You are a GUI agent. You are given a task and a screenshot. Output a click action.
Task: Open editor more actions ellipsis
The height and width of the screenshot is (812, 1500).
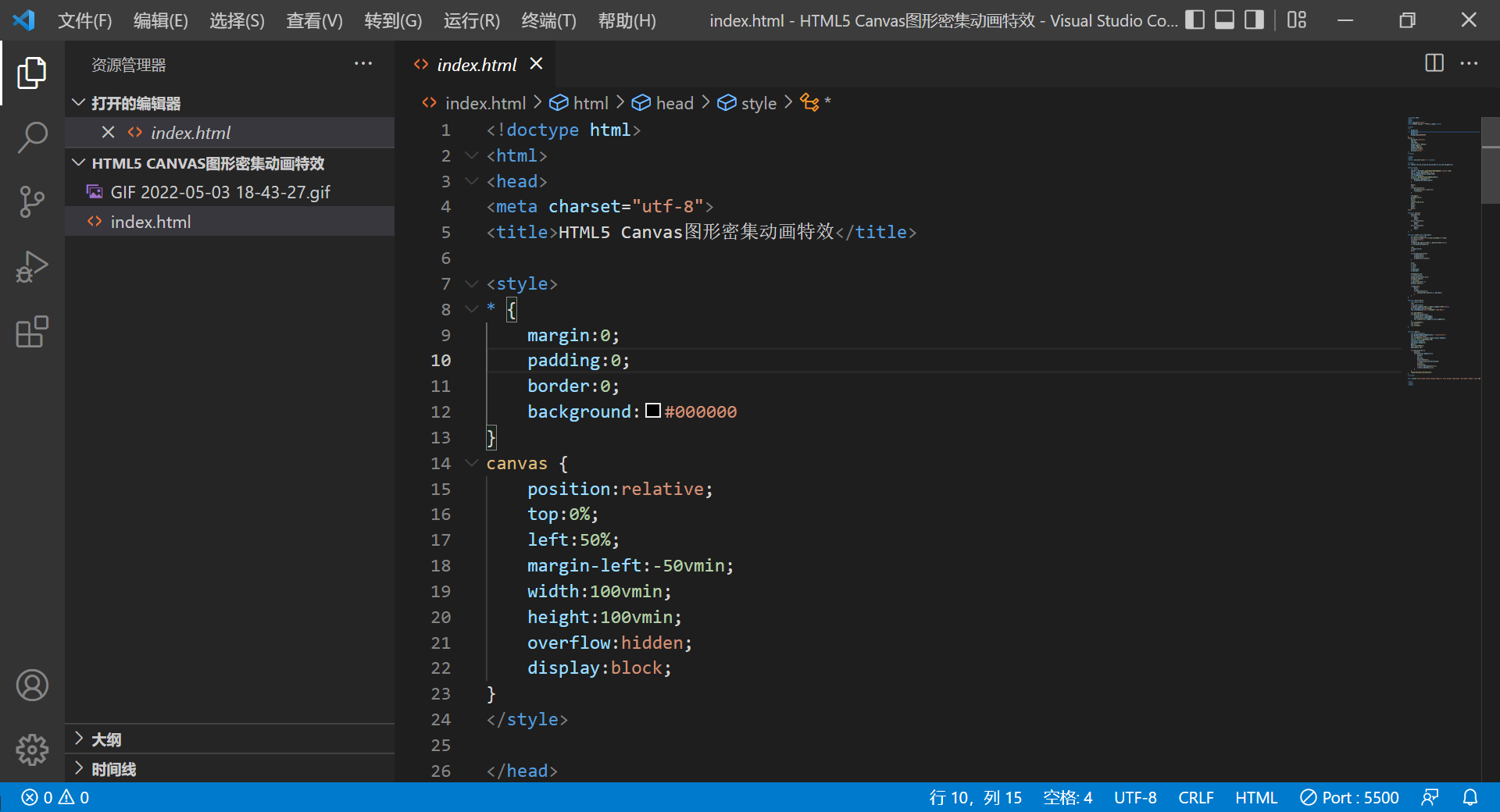point(1469,63)
